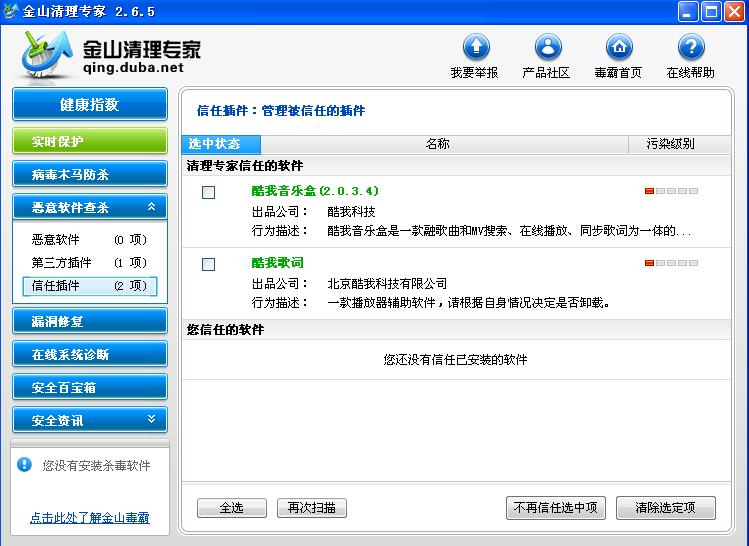Click 北京酷我科技有限公司 company text
Viewport: 749px width, 546px height.
pos(387,284)
